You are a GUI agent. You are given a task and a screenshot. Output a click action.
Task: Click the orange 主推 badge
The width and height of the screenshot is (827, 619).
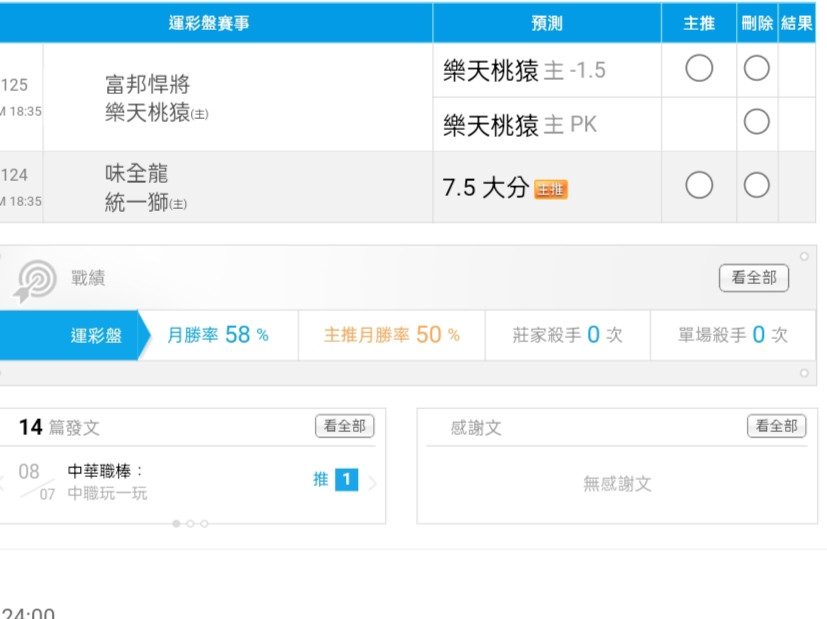(x=551, y=189)
